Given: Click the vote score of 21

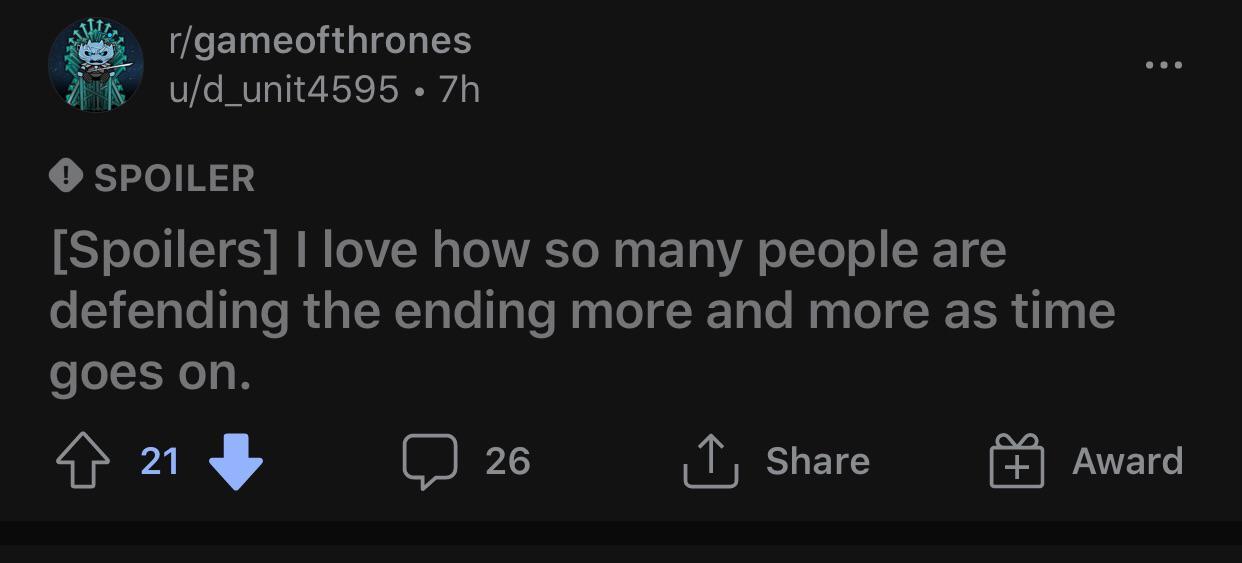Looking at the screenshot, I should [160, 461].
